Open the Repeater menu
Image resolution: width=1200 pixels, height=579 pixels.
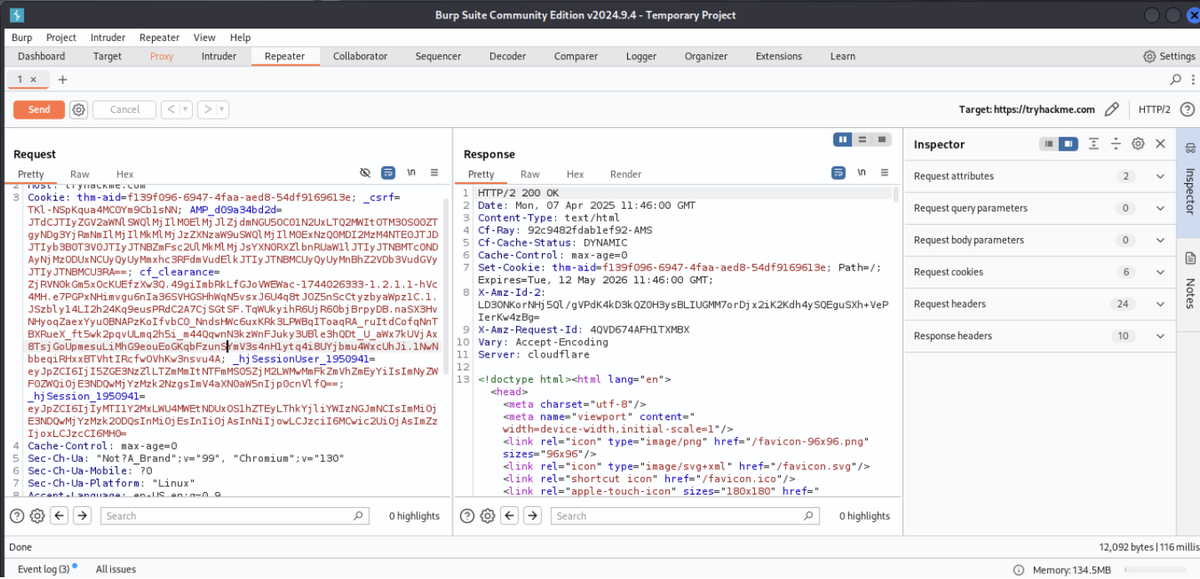click(159, 37)
